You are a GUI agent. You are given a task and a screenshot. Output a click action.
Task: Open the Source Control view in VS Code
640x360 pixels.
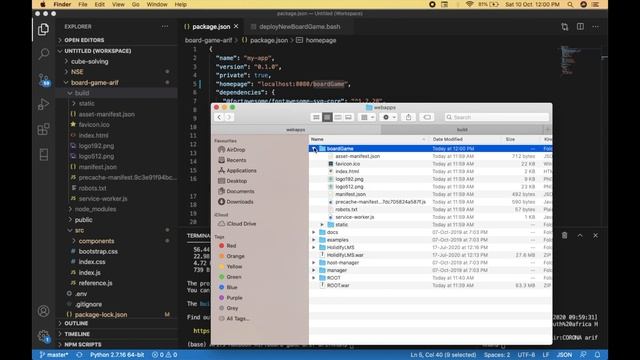coord(44,79)
